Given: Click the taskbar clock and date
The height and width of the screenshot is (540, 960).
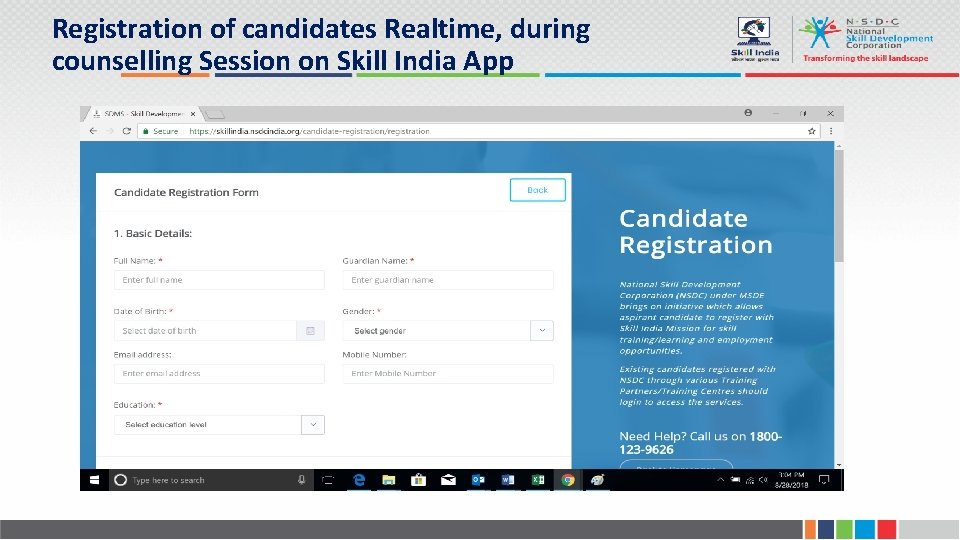Looking at the screenshot, I should tap(792, 480).
